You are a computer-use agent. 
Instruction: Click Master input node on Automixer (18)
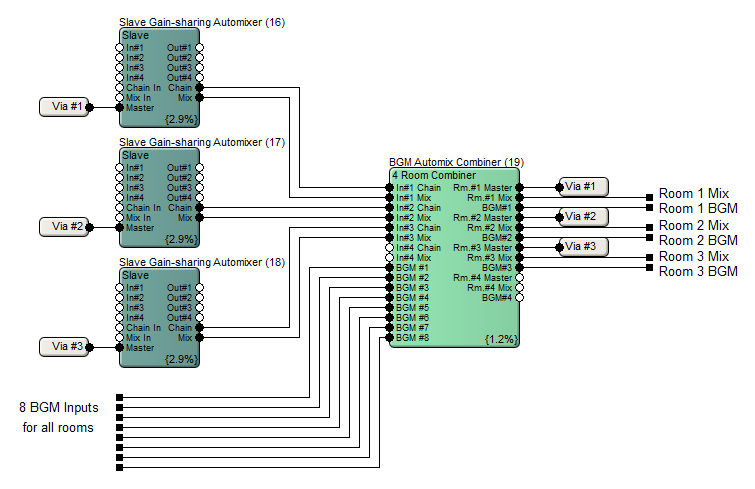119,347
